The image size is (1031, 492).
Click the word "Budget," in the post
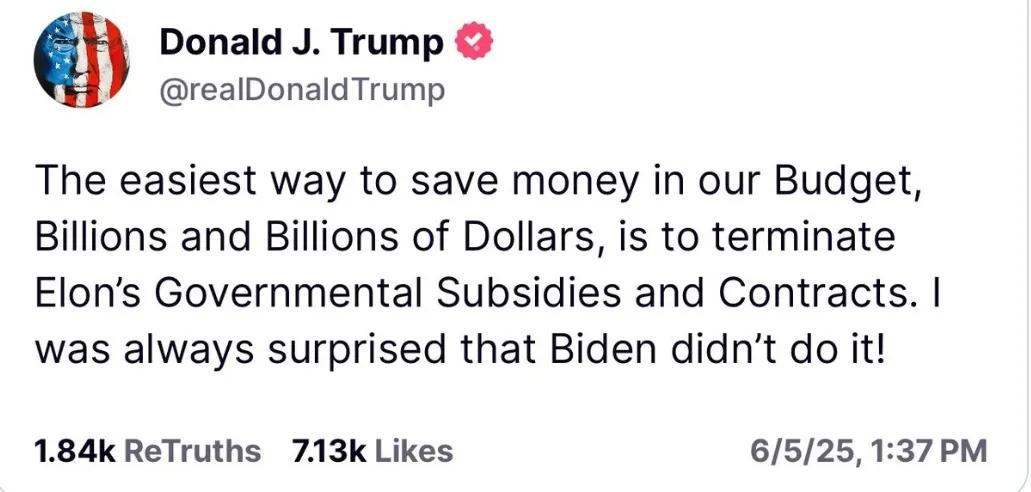point(845,182)
